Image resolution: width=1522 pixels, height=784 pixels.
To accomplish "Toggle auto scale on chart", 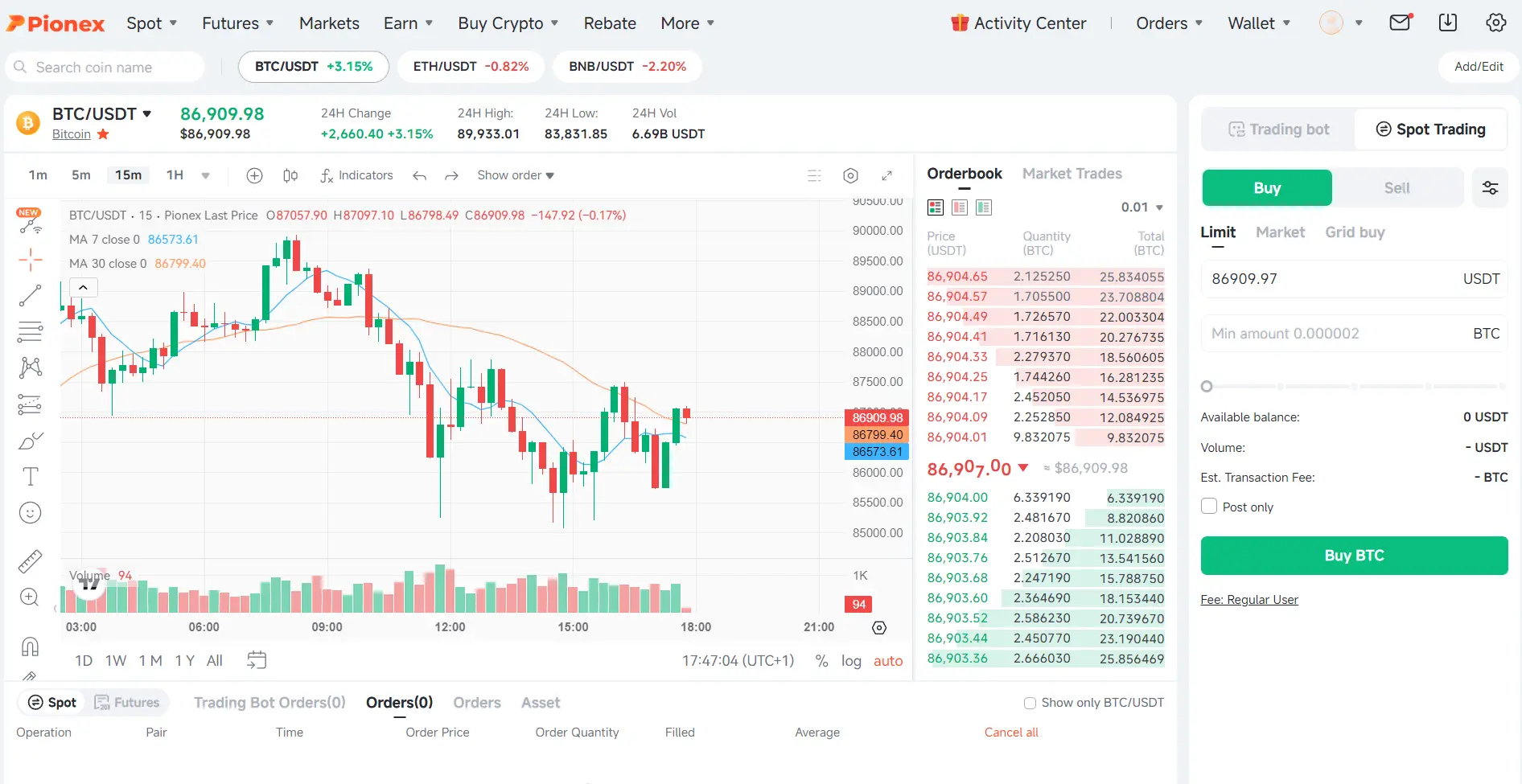I will point(888,661).
